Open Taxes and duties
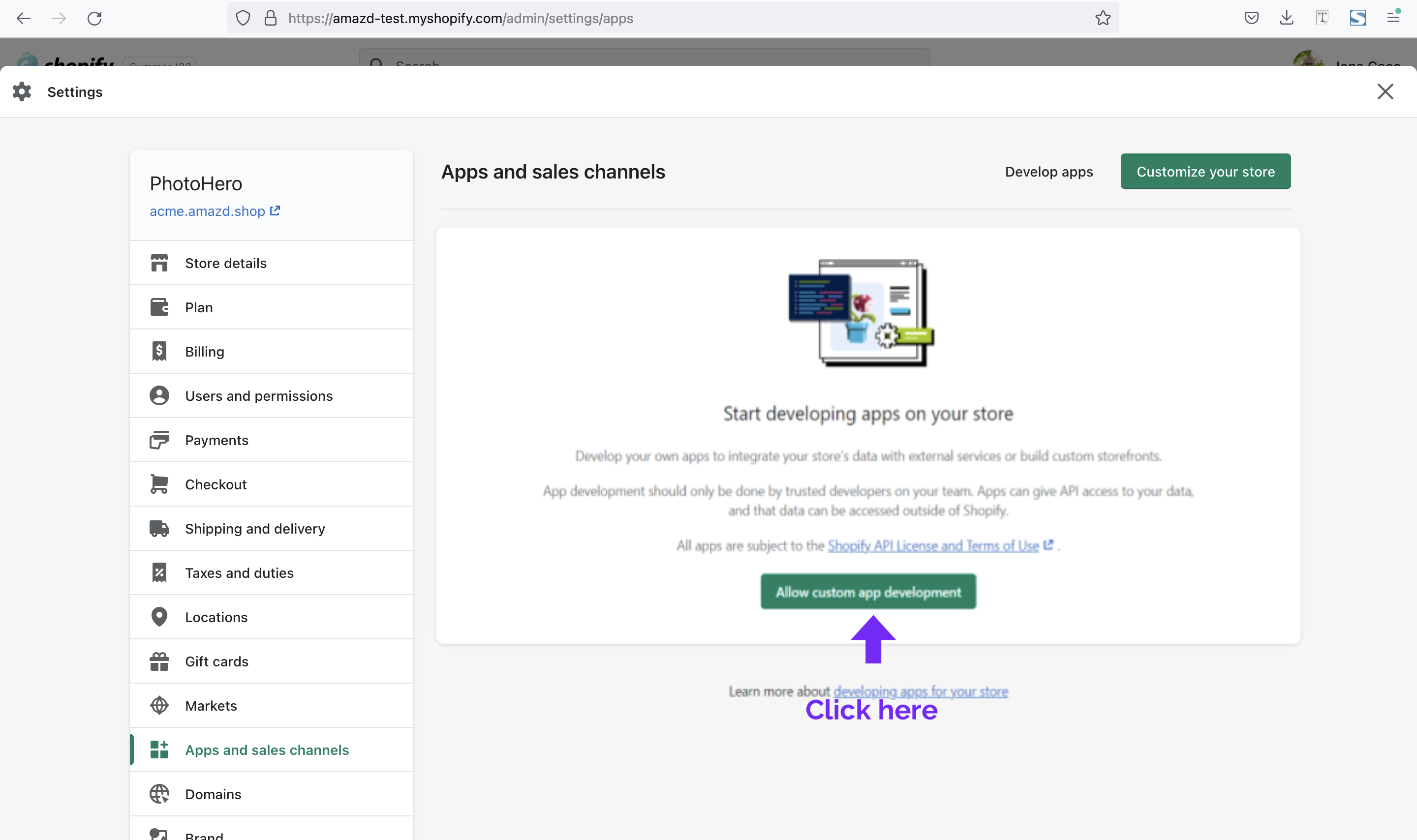1417x840 pixels. pos(271,573)
